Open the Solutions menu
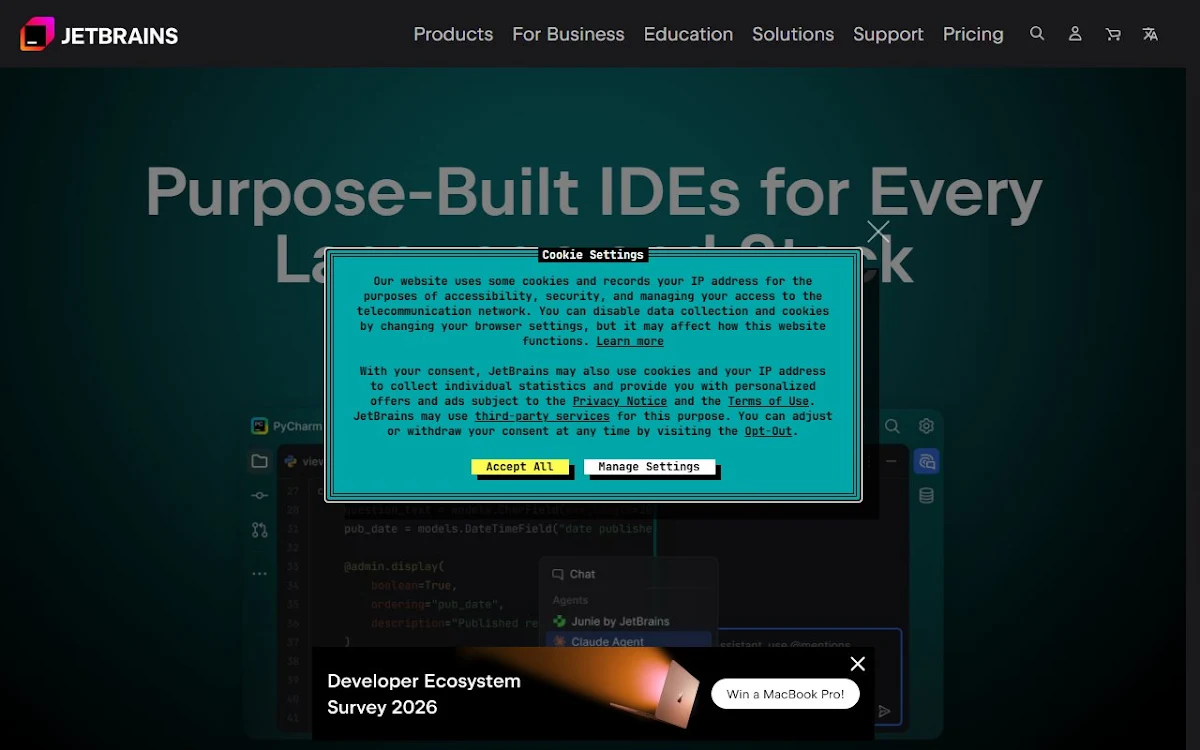The width and height of the screenshot is (1200, 750). (x=793, y=34)
